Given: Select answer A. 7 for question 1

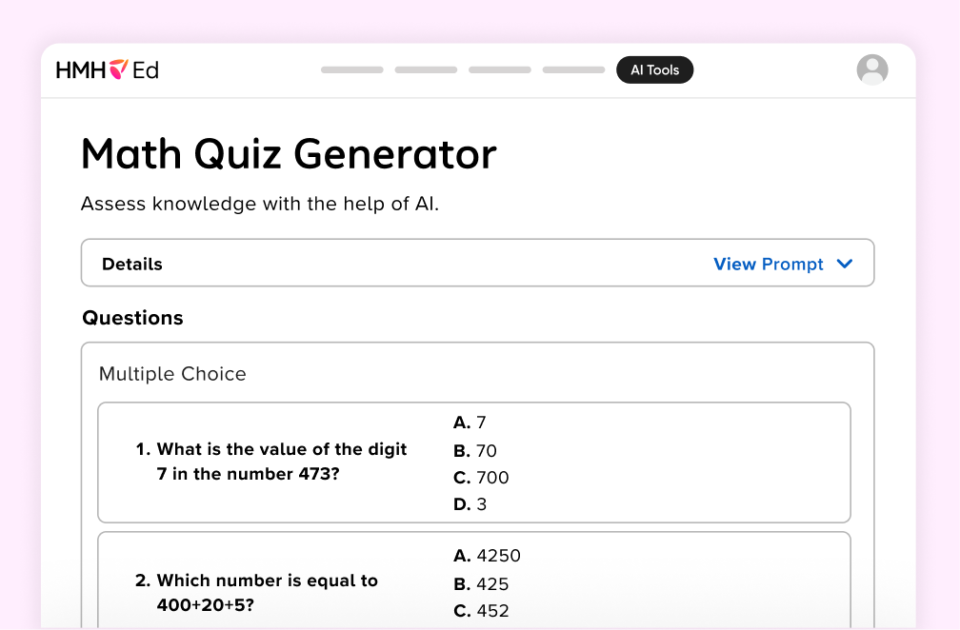Looking at the screenshot, I should tap(471, 422).
